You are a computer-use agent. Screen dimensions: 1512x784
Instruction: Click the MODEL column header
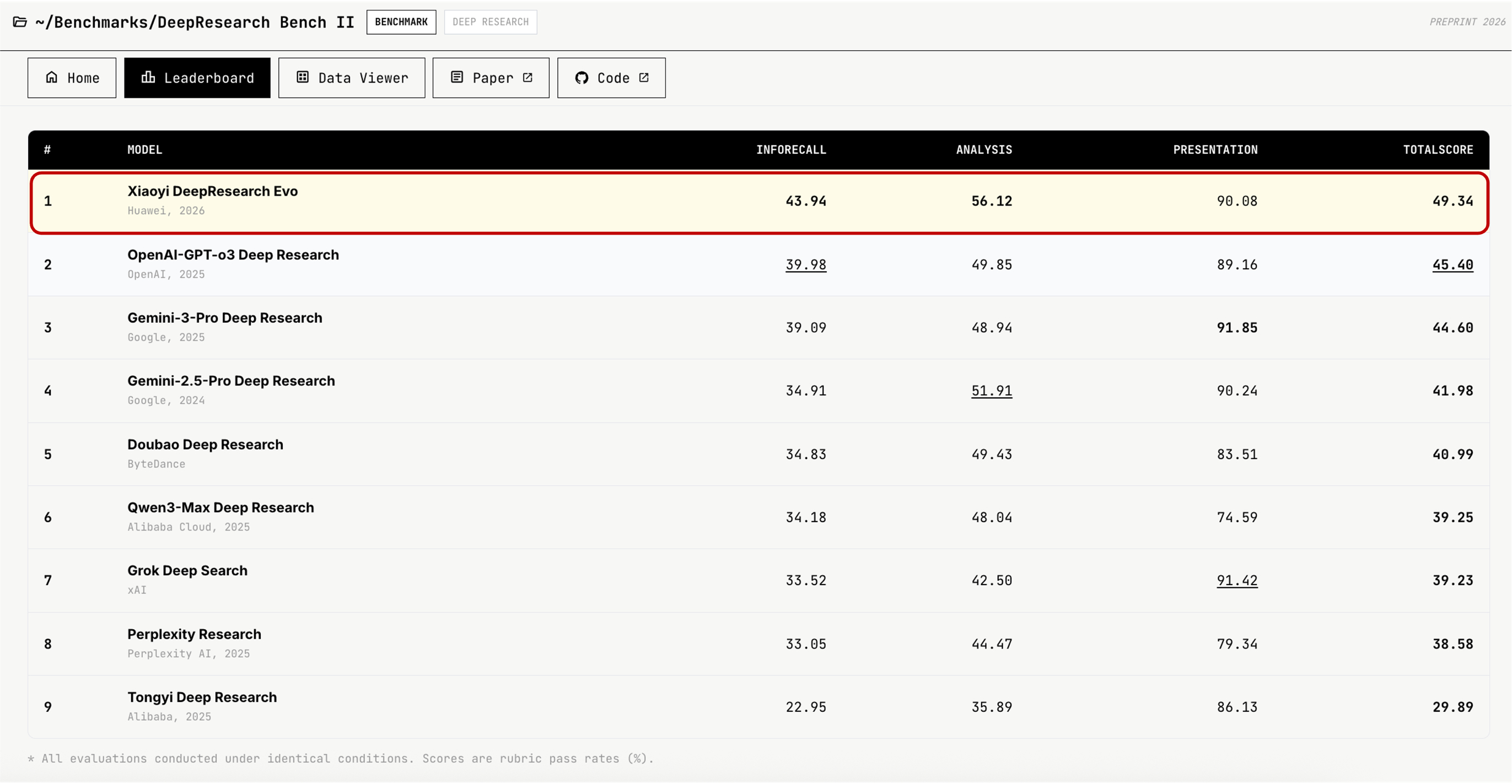click(145, 150)
